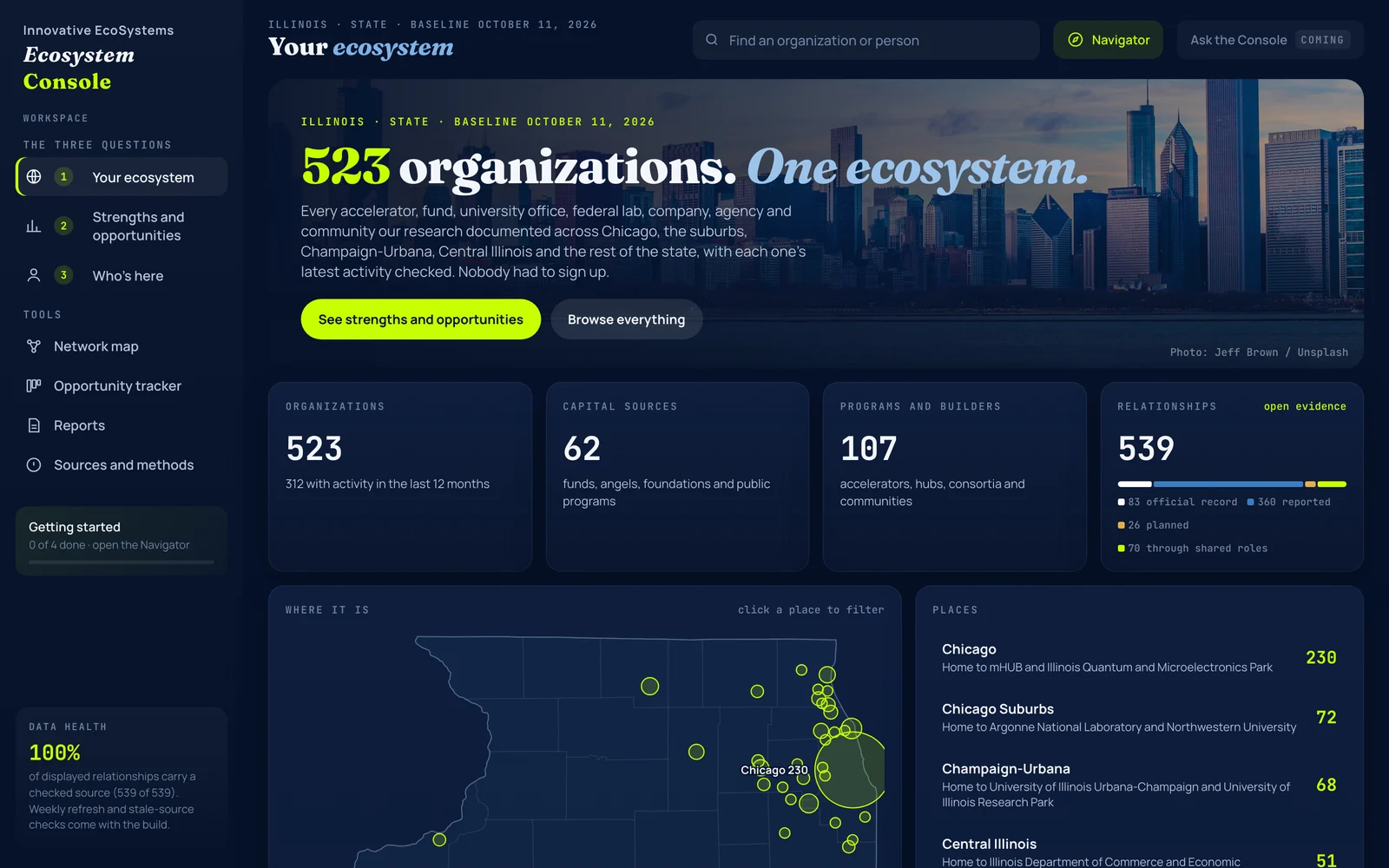Open the Your ecosystem workspace page
The width and height of the screenshot is (1389, 868).
click(x=122, y=177)
